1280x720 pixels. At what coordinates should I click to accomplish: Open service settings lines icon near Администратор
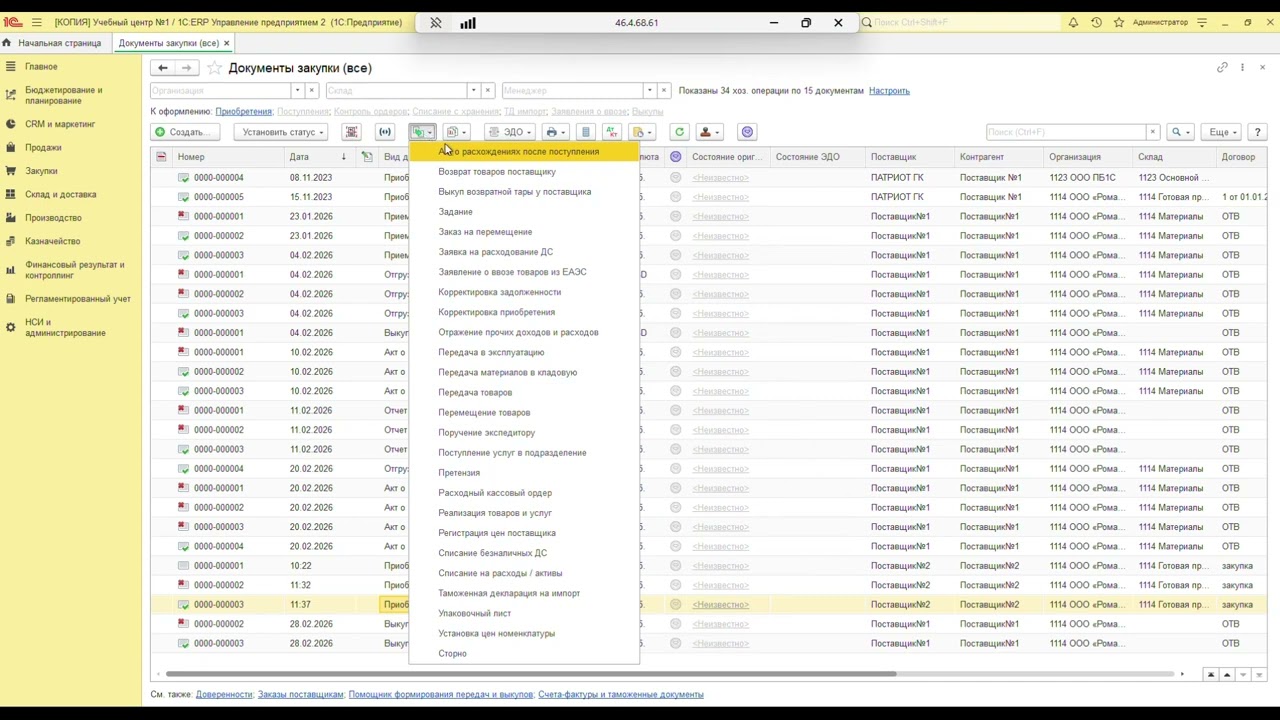point(1202,22)
